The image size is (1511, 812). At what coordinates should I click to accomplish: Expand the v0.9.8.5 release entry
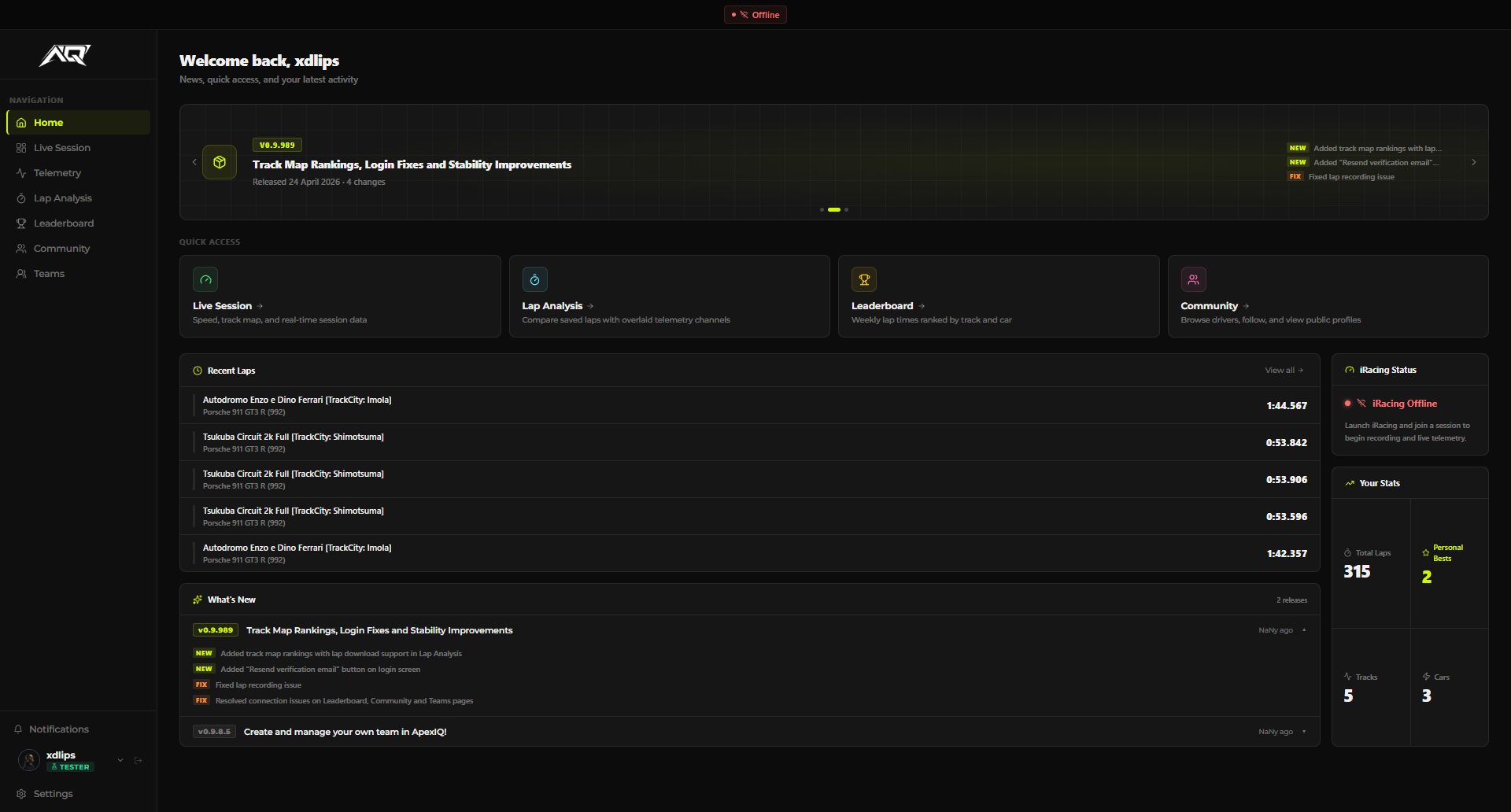click(x=1304, y=732)
